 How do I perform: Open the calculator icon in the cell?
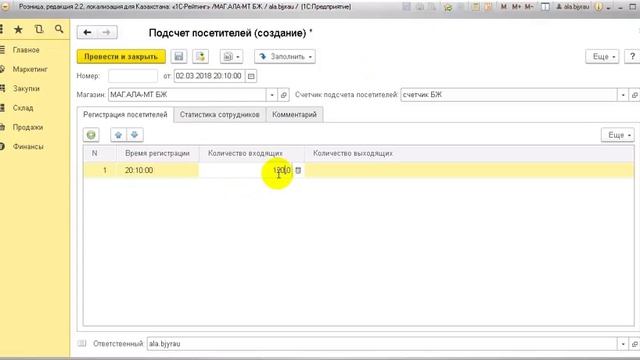[298, 170]
